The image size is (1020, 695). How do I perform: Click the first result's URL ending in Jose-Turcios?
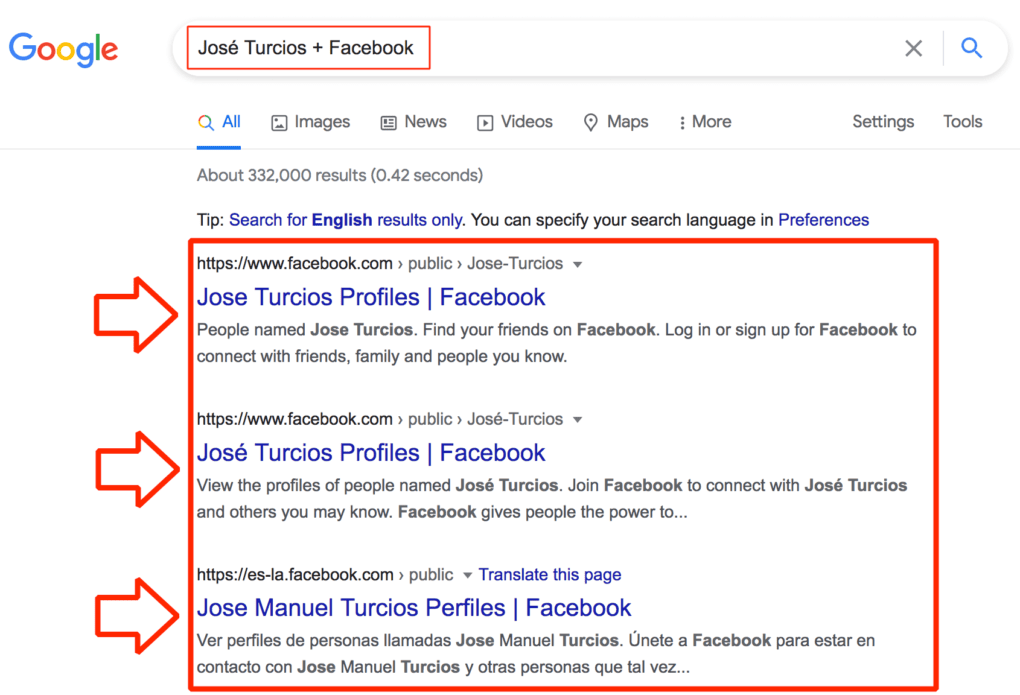tap(380, 264)
